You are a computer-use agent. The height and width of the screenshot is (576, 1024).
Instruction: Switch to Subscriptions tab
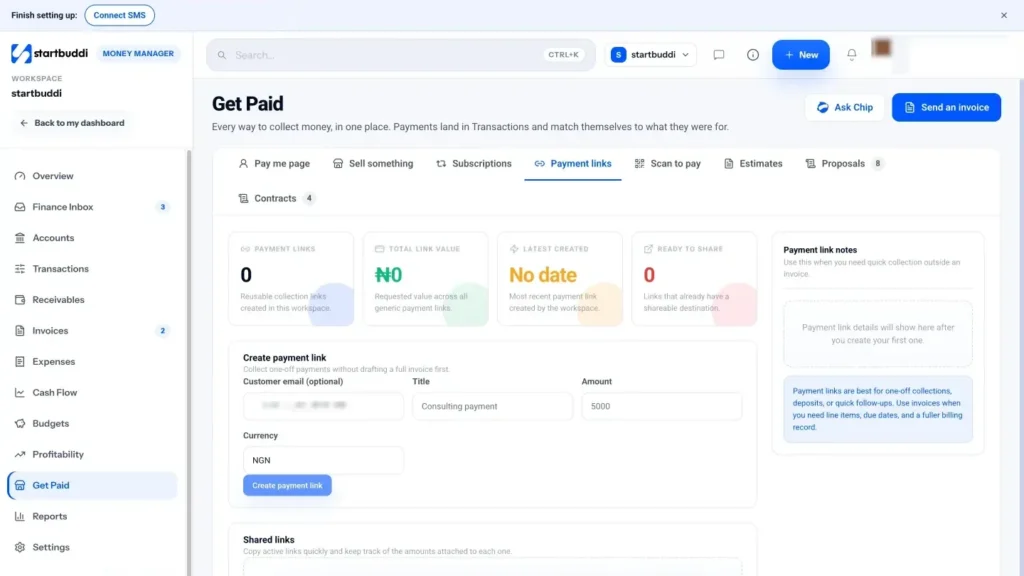pyautogui.click(x=474, y=163)
